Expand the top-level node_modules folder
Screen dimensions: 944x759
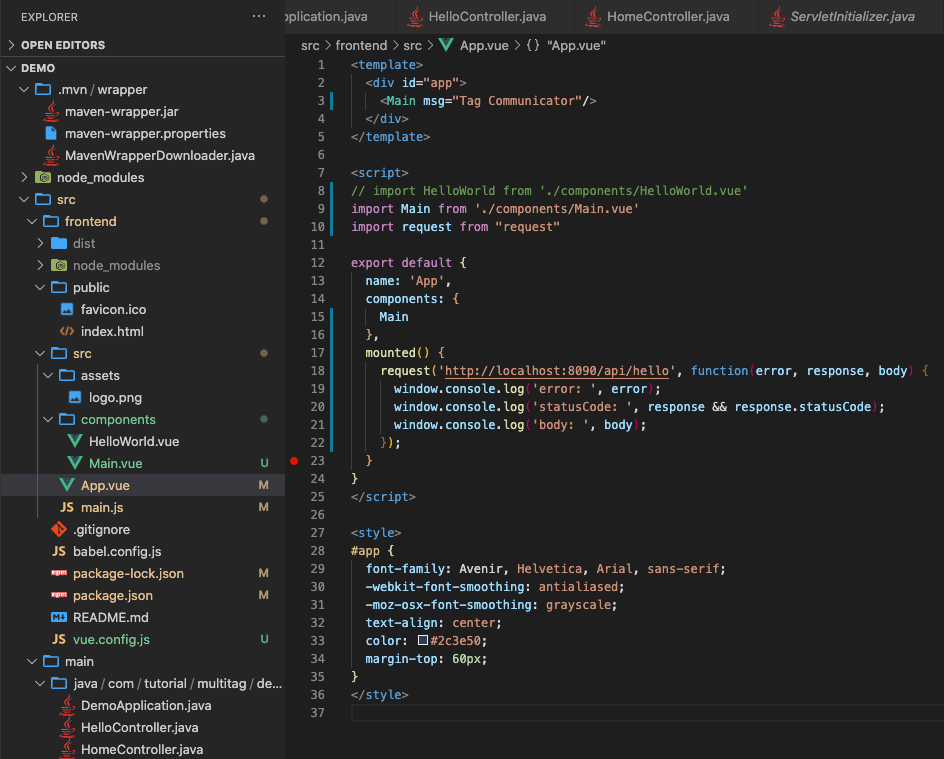click(24, 177)
